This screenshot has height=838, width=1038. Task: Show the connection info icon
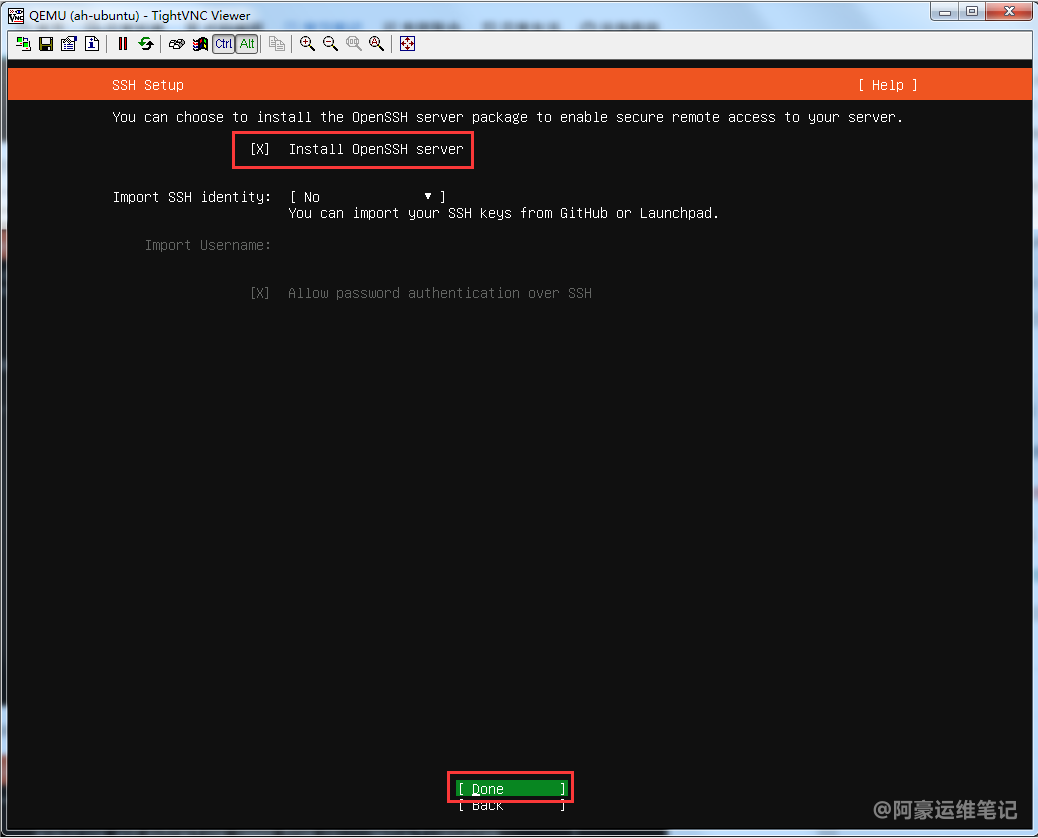(92, 44)
